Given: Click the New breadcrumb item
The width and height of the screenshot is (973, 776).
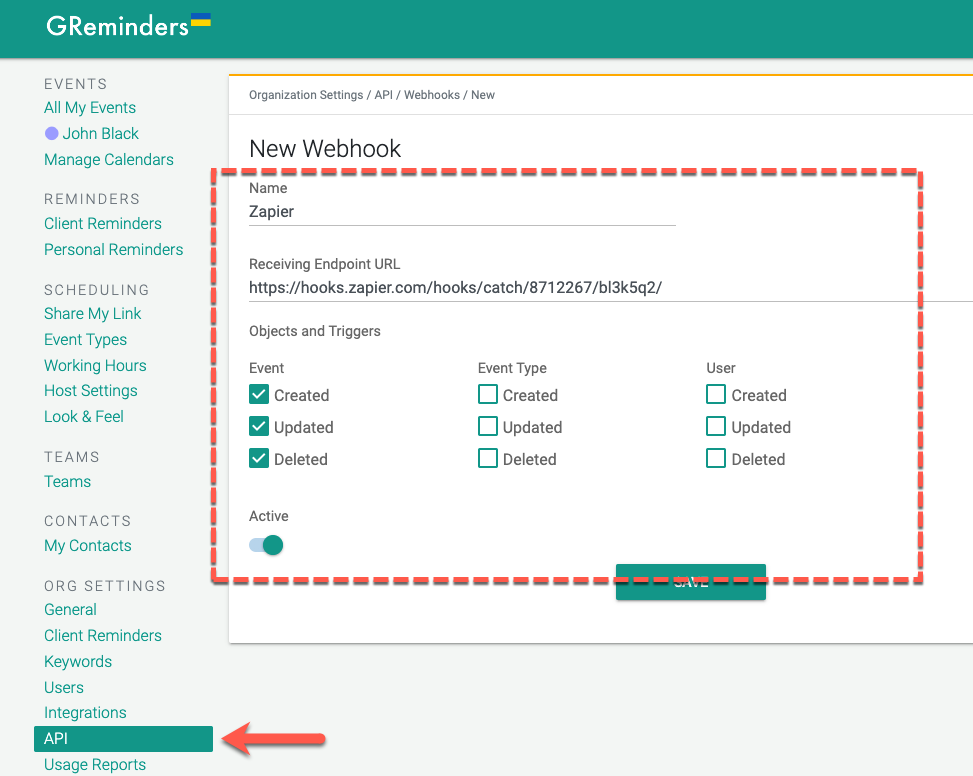Looking at the screenshot, I should coord(483,95).
